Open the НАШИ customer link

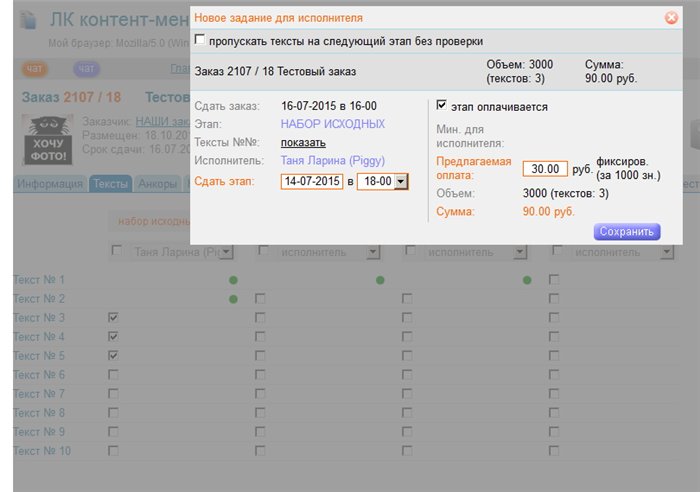[162, 121]
